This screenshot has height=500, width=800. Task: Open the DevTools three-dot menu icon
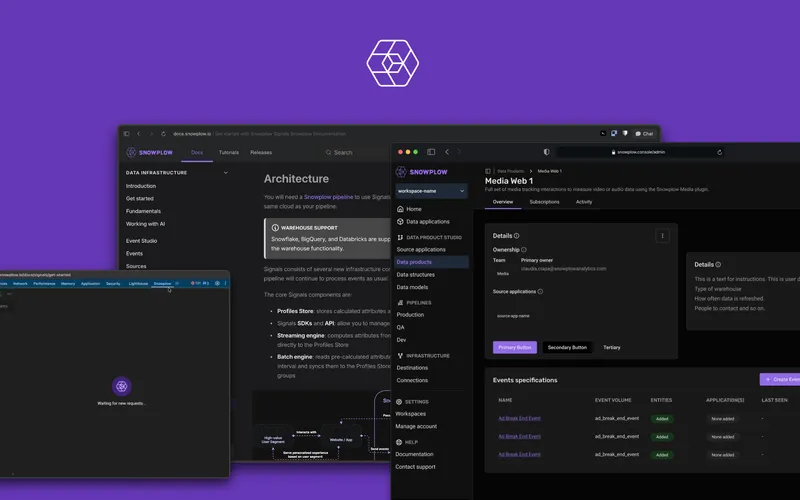[x=225, y=283]
